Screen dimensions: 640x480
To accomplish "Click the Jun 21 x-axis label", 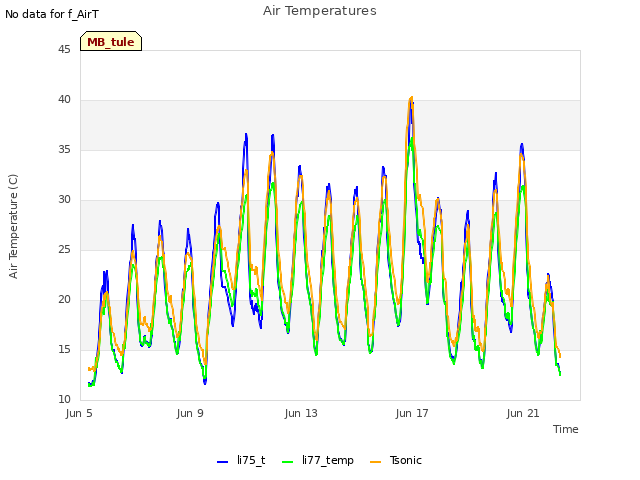I will [x=523, y=413].
